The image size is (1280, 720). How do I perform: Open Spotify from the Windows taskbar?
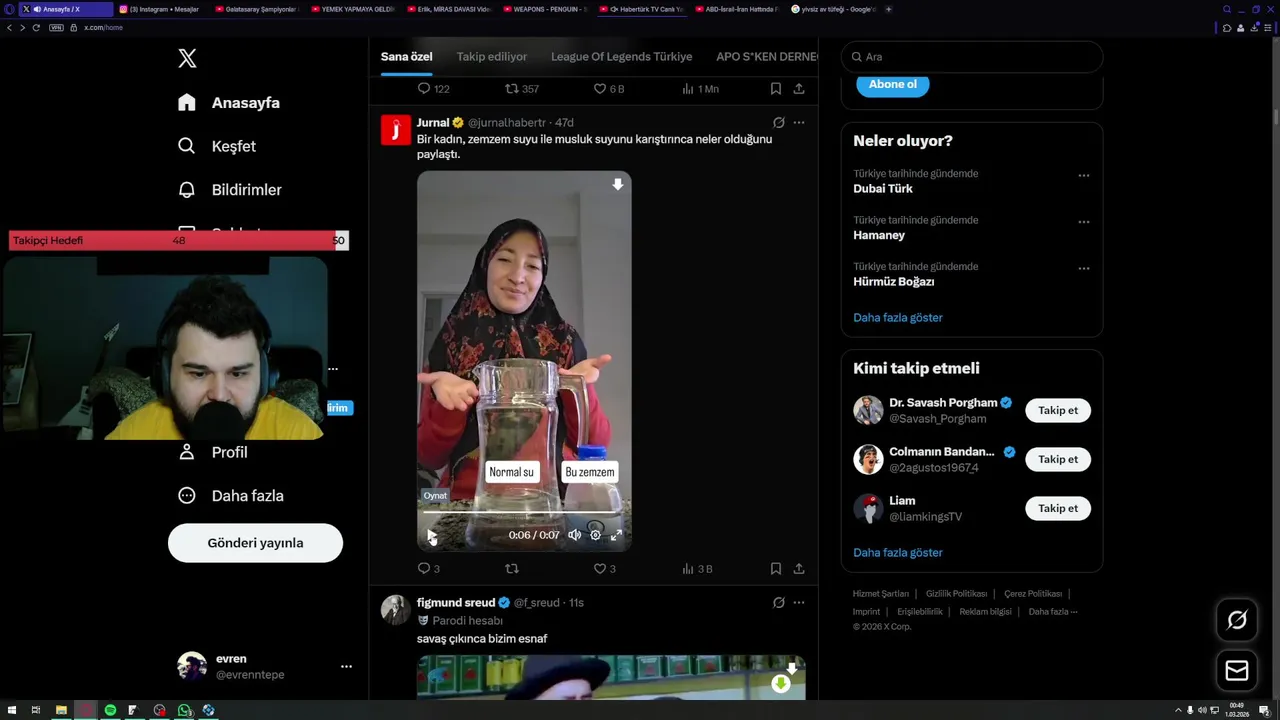coord(110,710)
